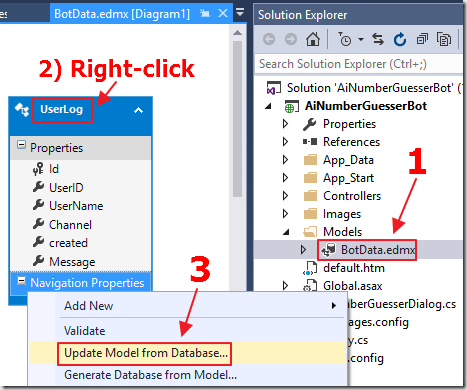467x390 pixels.
Task: Click the wrench icon beside Properties in Solution Explorer
Action: pyautogui.click(x=309, y=124)
